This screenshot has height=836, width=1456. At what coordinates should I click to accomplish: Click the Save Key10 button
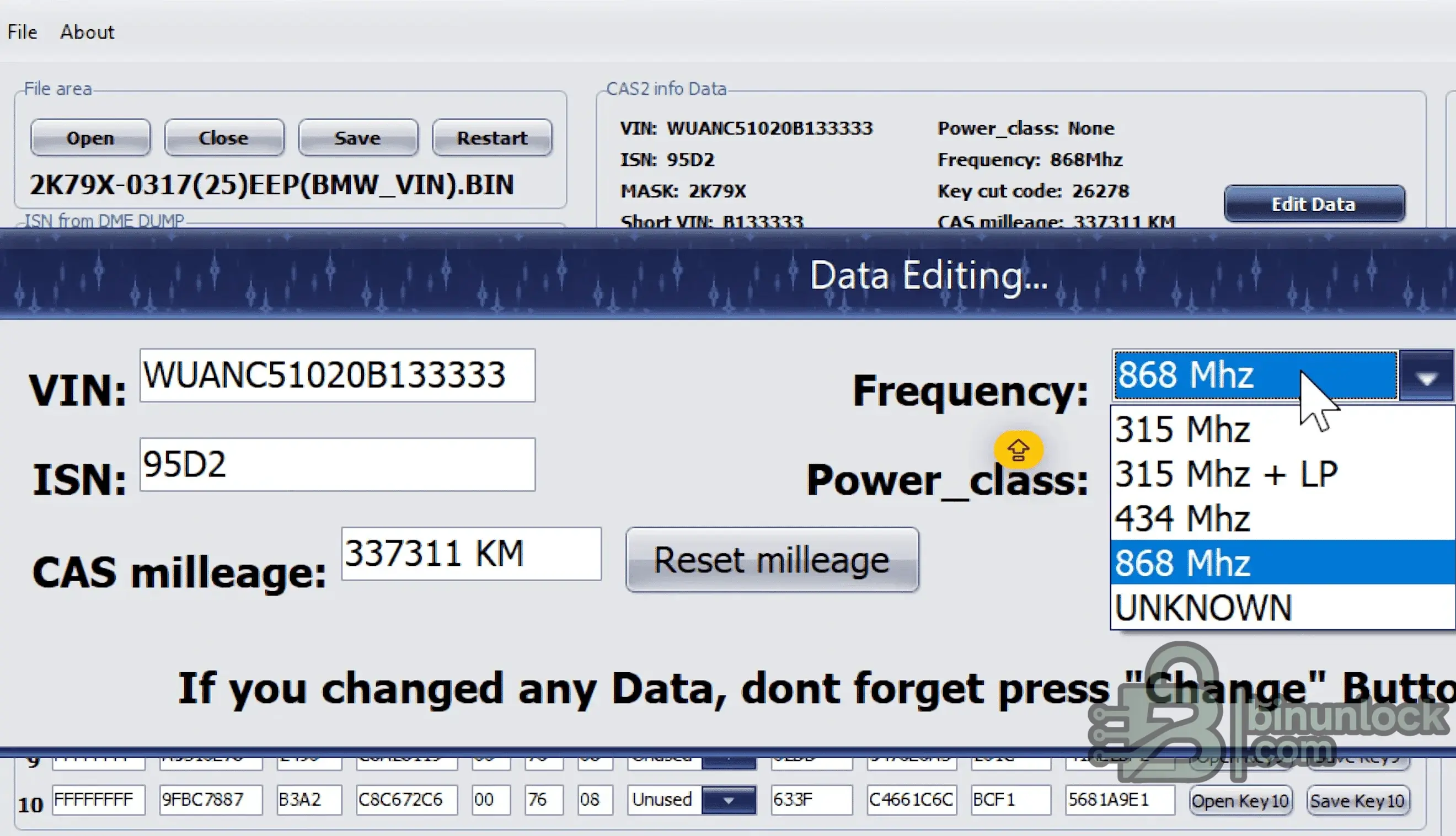(1357, 800)
